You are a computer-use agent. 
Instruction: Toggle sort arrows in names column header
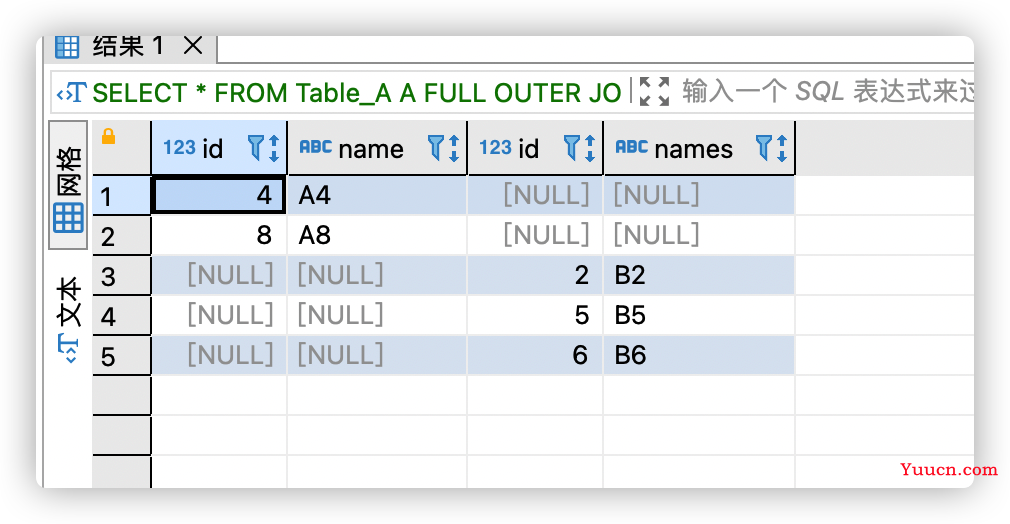pyautogui.click(x=782, y=148)
